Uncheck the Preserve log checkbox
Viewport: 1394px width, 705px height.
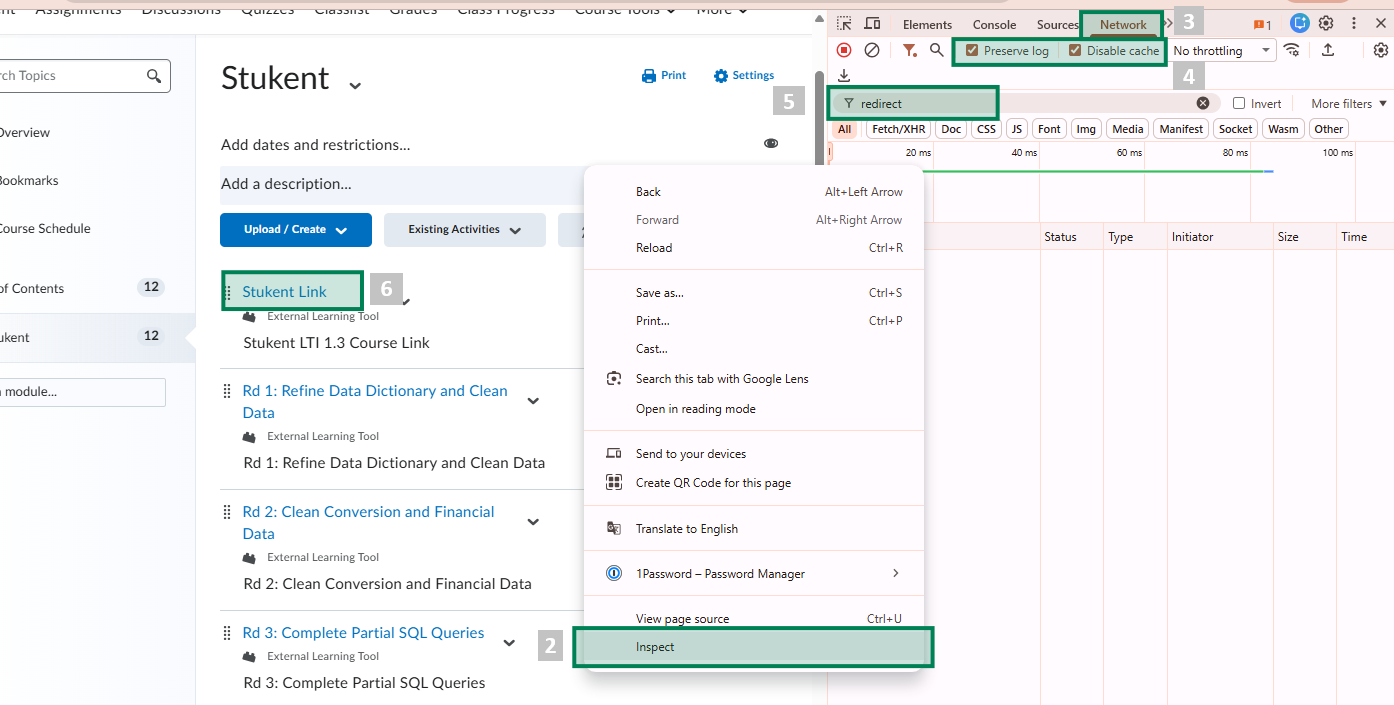[972, 51]
